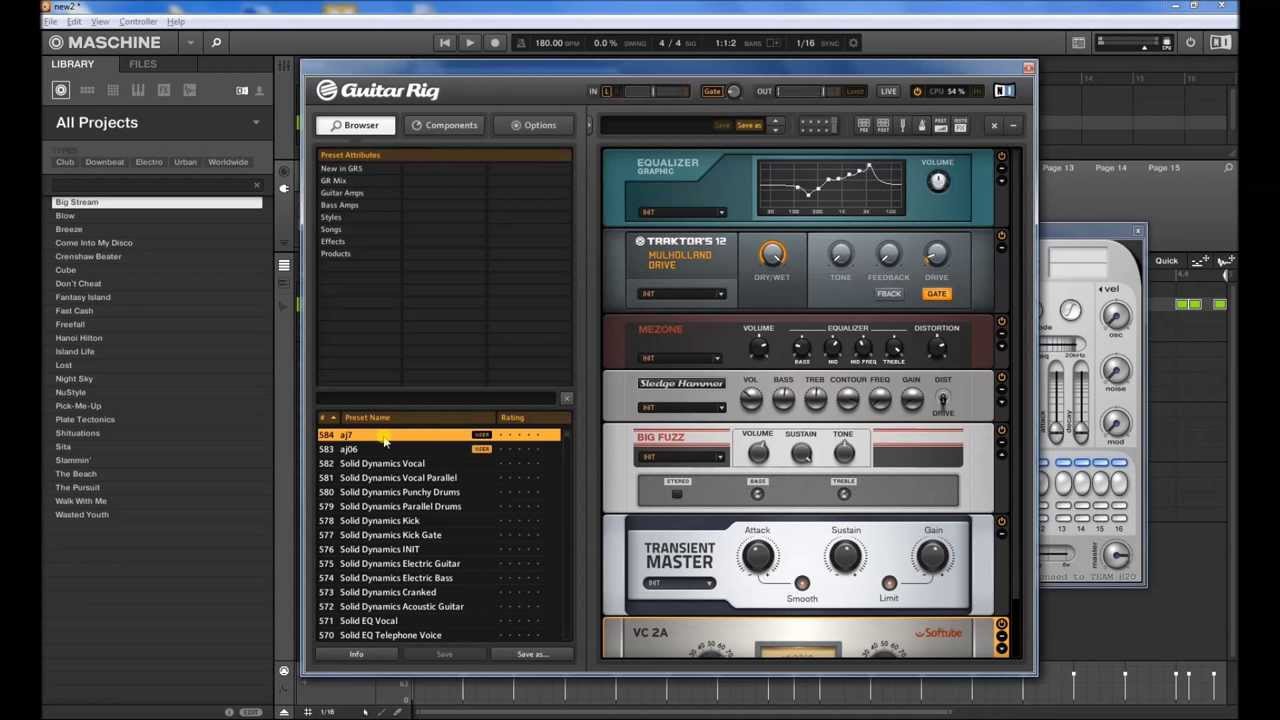Open the Maschine browser search magnifier
Screen dimensions: 1280x720
(x=216, y=42)
